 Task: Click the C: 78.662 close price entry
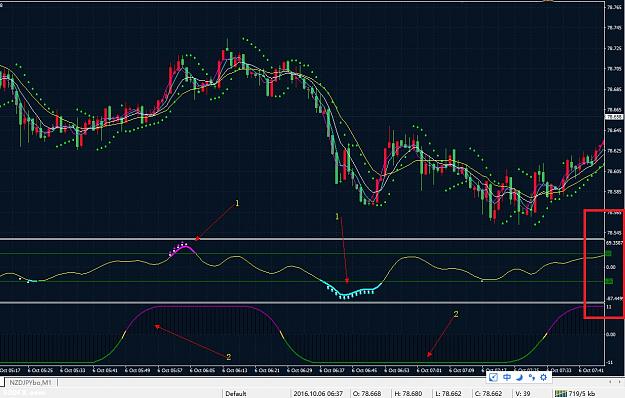tap(489, 394)
